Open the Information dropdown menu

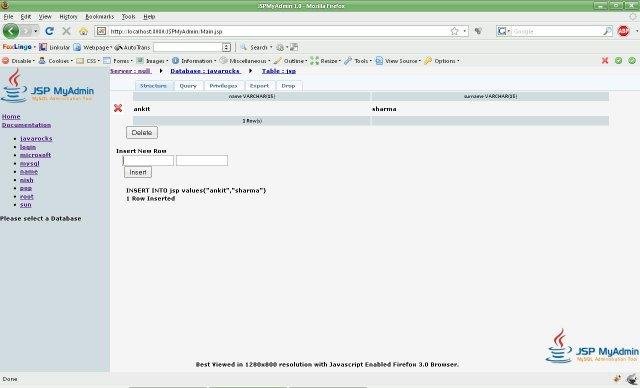(x=193, y=61)
